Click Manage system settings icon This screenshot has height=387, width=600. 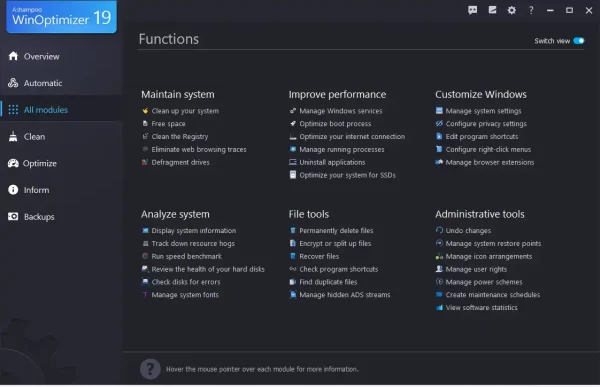coord(439,111)
